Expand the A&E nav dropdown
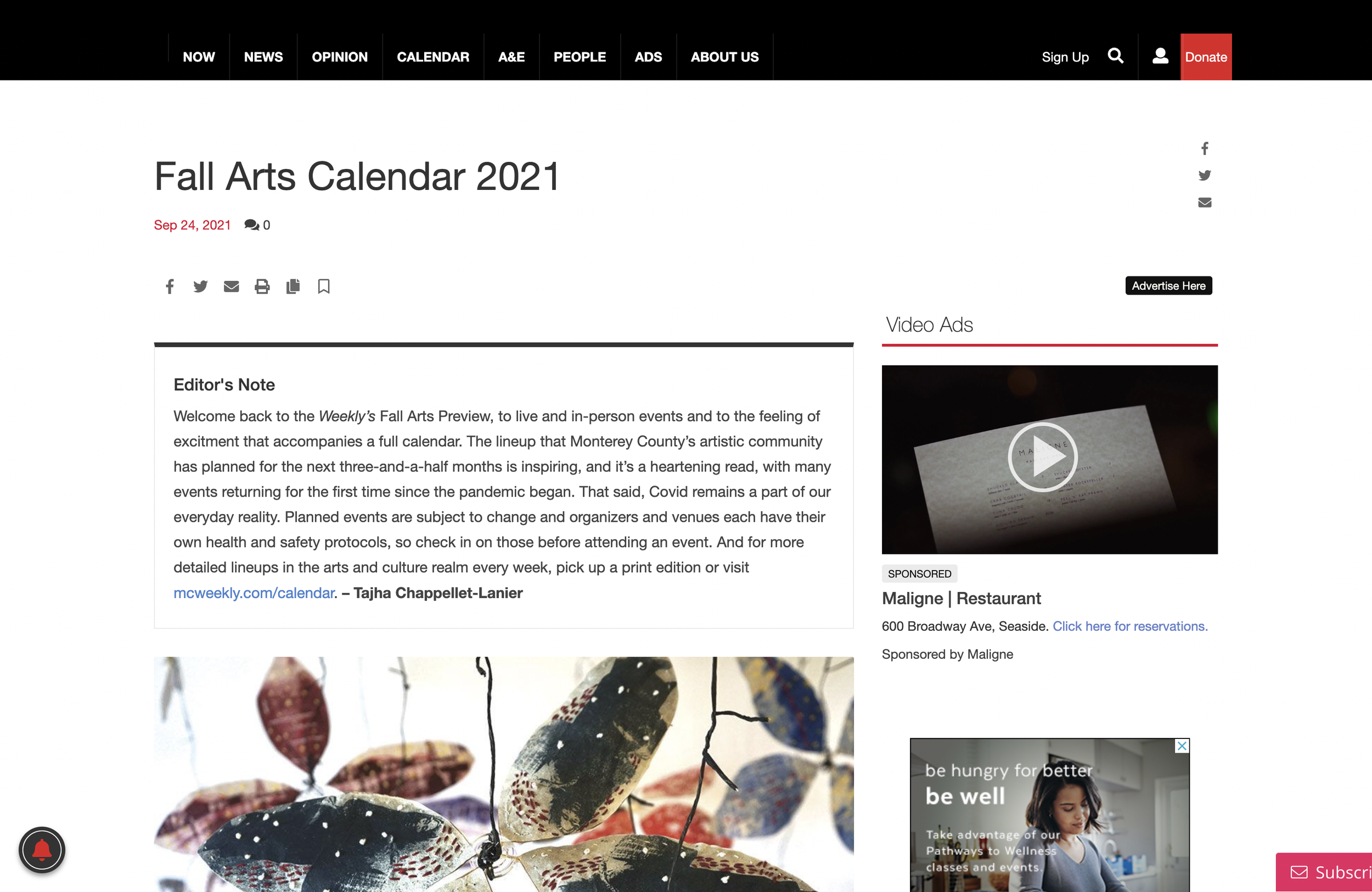The width and height of the screenshot is (1372, 892). pyautogui.click(x=511, y=57)
